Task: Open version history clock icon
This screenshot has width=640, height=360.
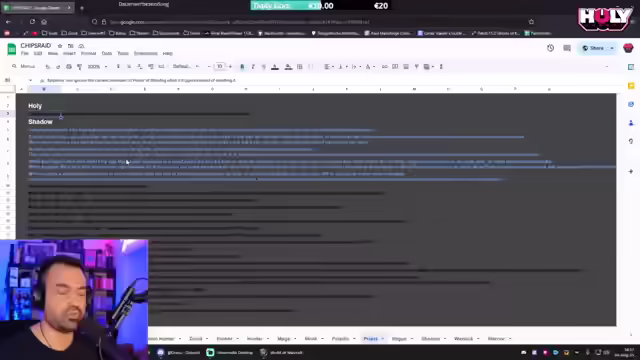Action: click(x=550, y=48)
